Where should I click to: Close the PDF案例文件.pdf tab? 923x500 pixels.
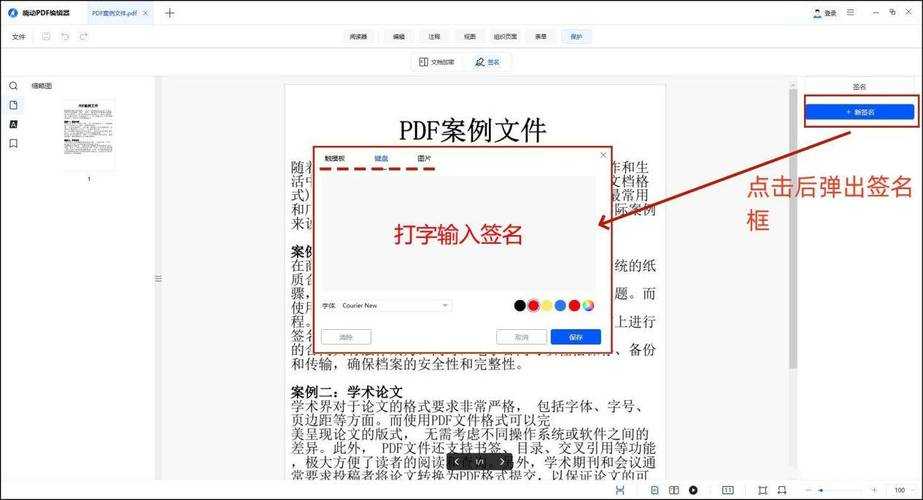point(145,13)
